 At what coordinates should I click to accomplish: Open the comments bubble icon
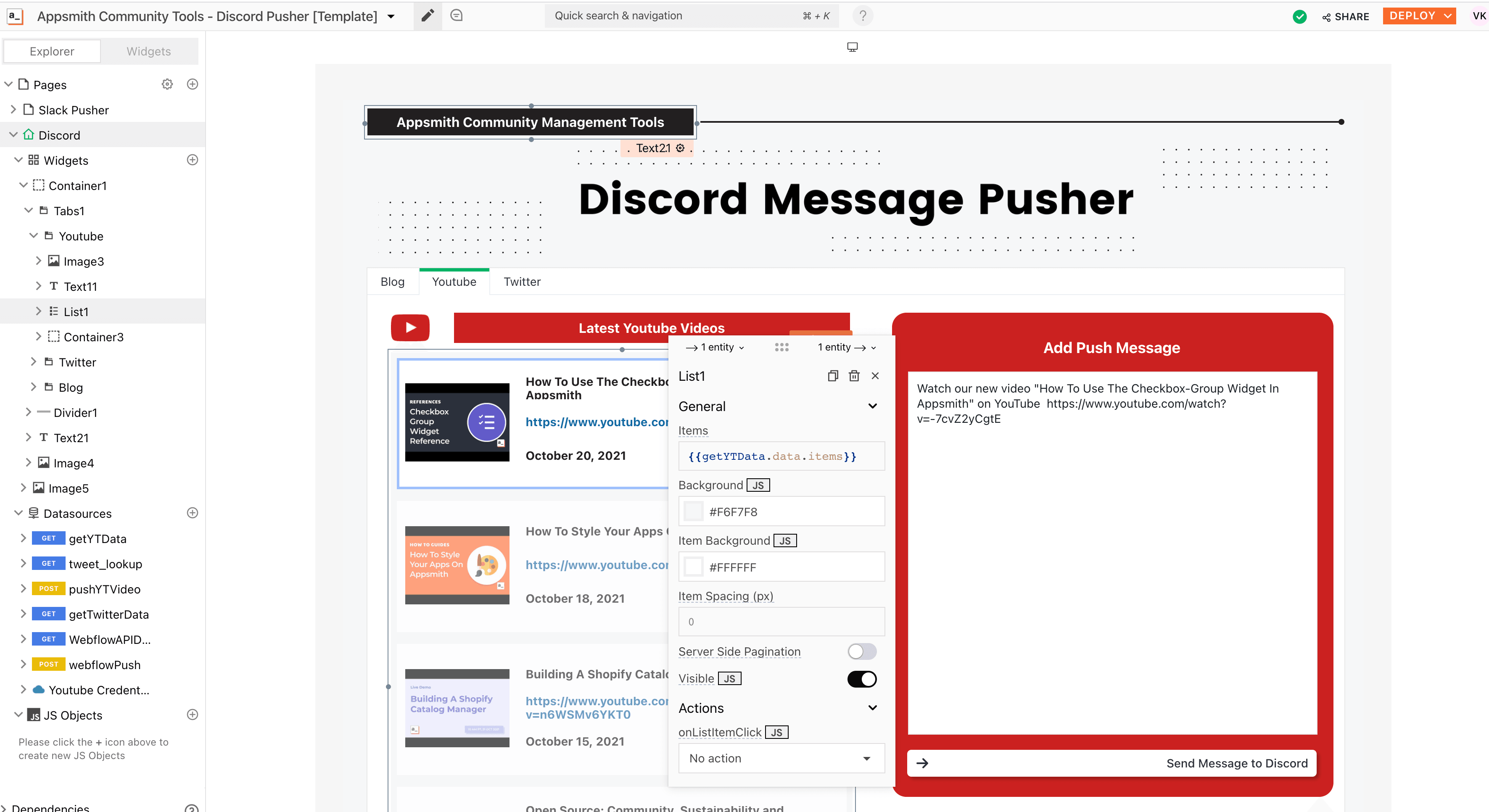(x=457, y=16)
